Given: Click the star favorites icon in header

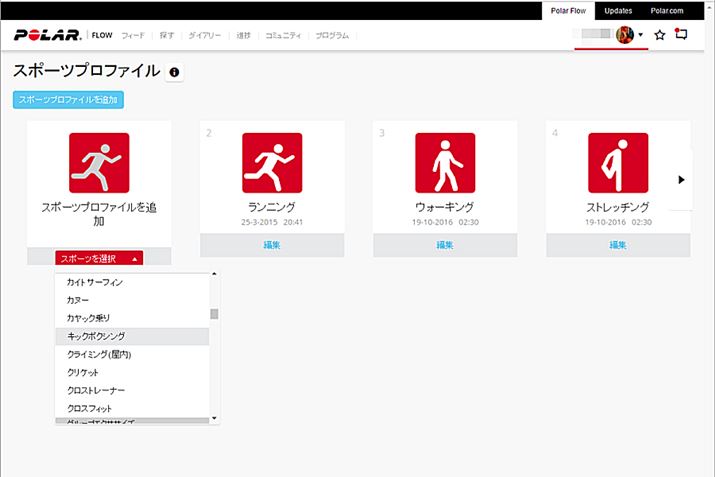Looking at the screenshot, I should point(660,35).
